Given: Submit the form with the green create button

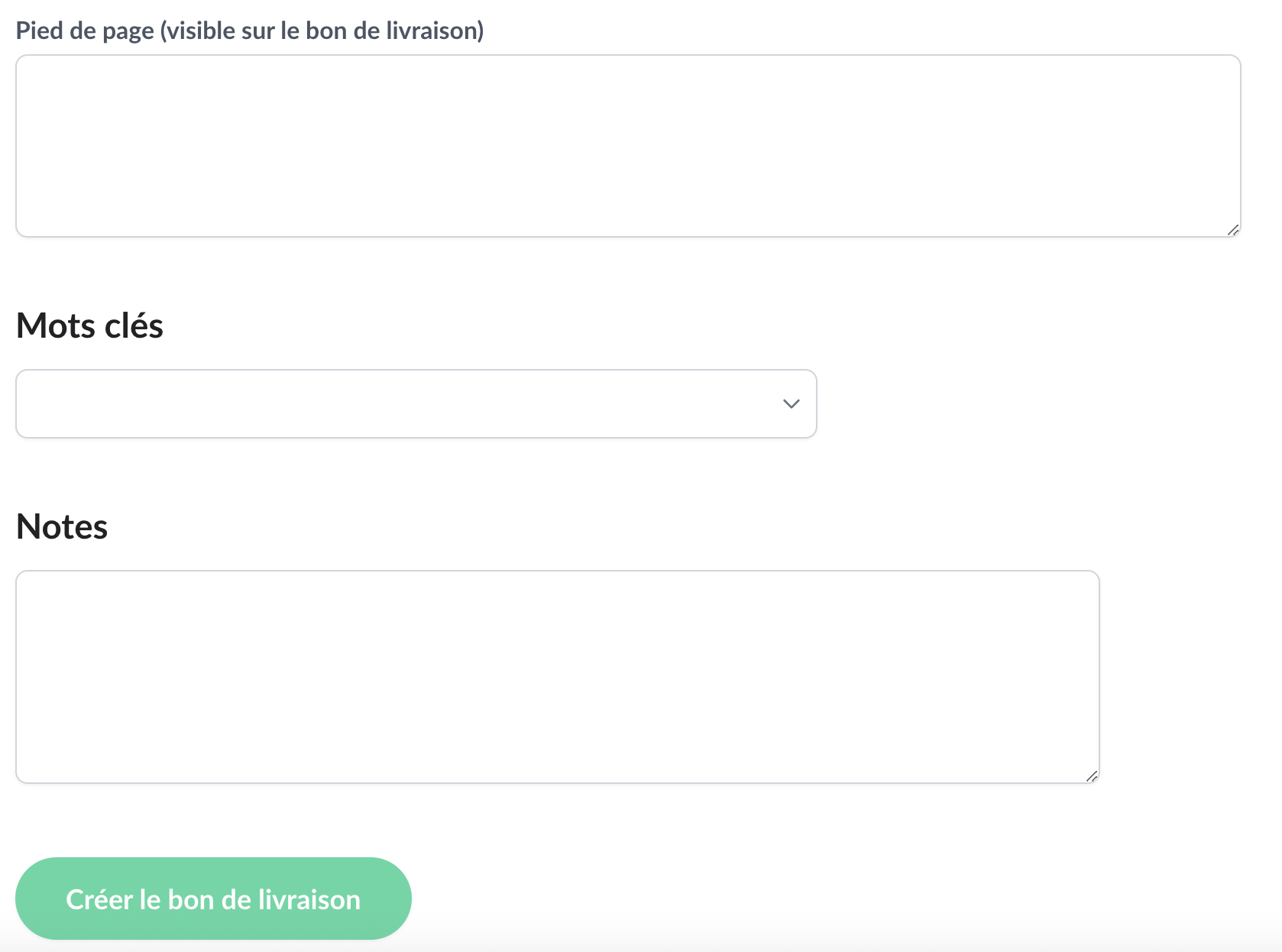Looking at the screenshot, I should click(x=213, y=899).
